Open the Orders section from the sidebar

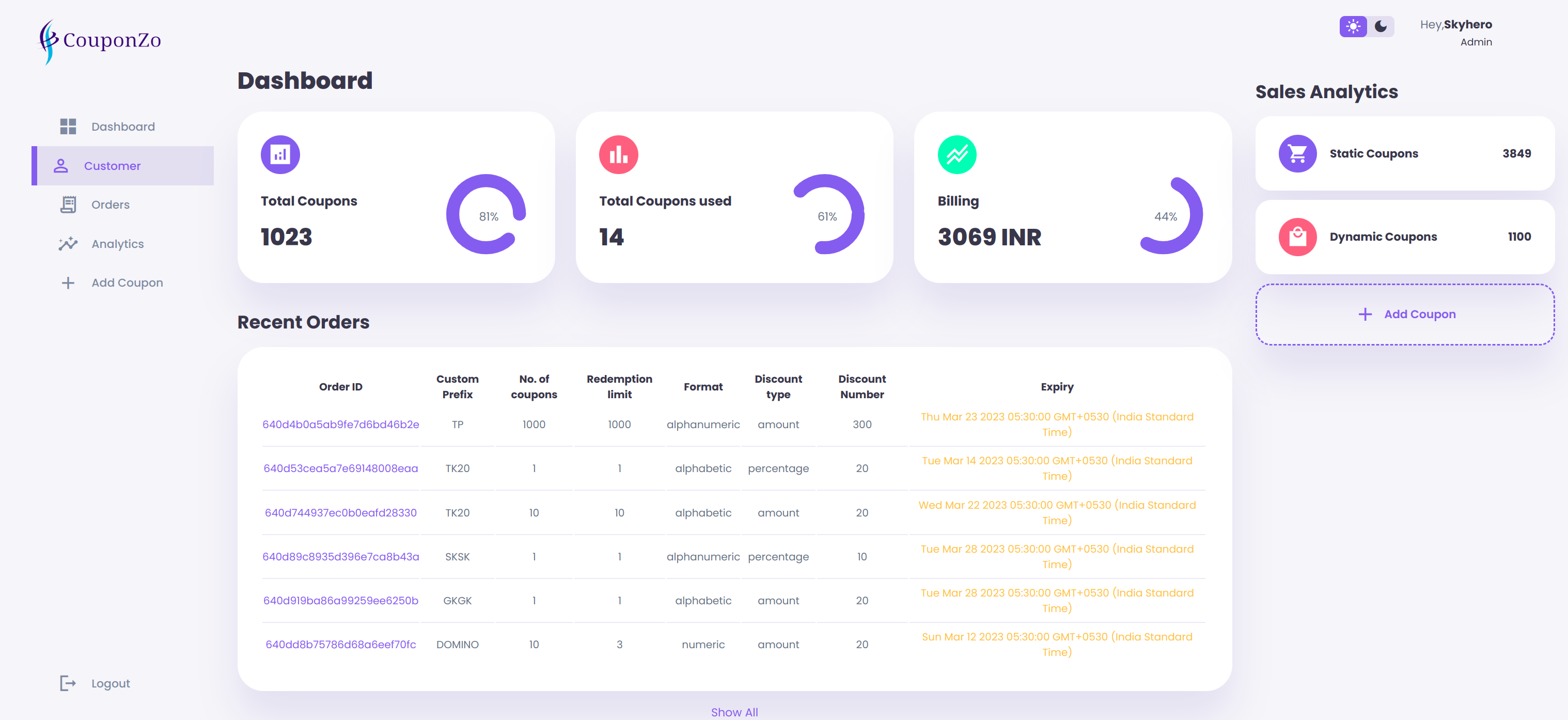tap(110, 204)
